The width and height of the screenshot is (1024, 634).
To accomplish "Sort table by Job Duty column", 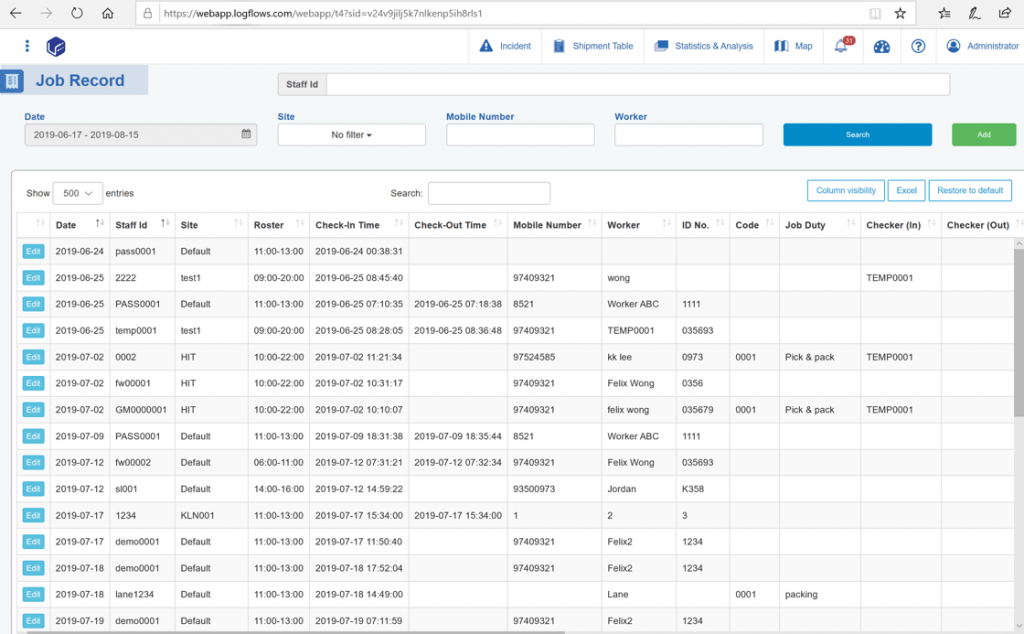I will 820,225.
